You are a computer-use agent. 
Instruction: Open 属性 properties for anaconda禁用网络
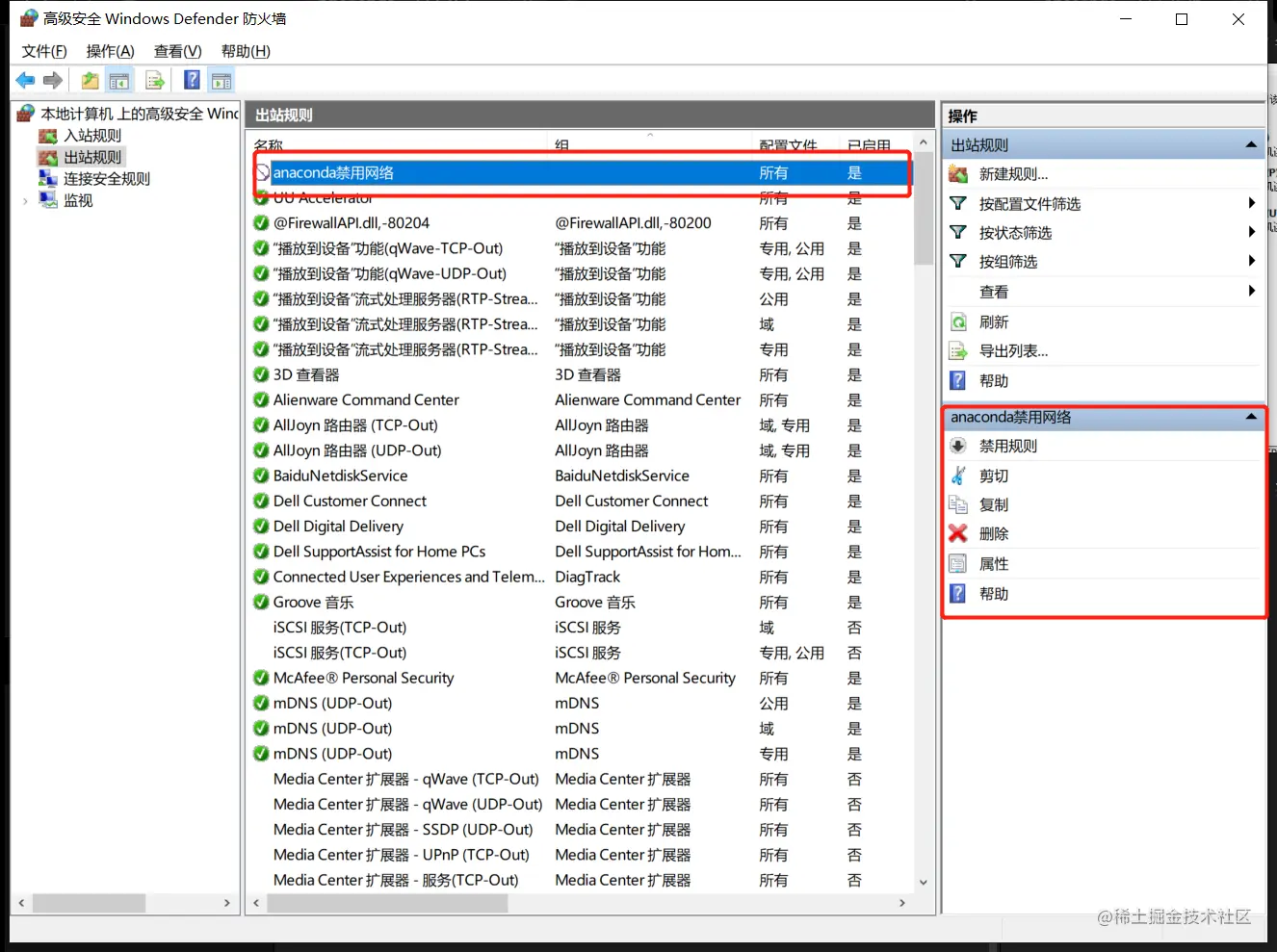pos(994,564)
